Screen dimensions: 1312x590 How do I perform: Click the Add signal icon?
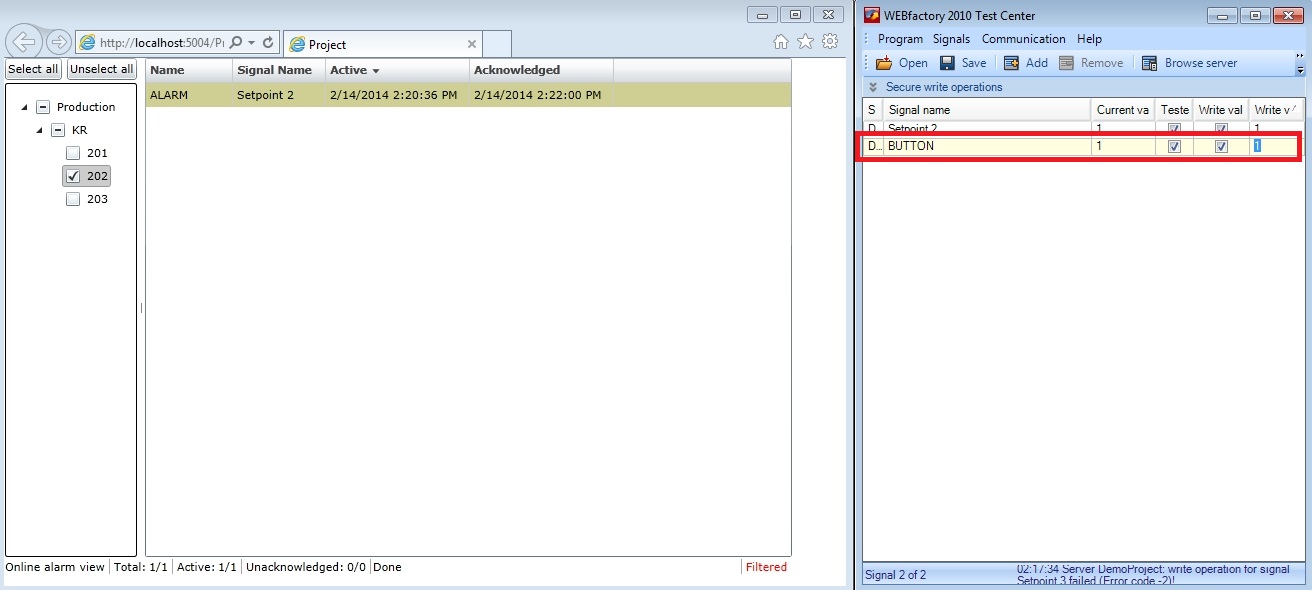[x=1011, y=63]
